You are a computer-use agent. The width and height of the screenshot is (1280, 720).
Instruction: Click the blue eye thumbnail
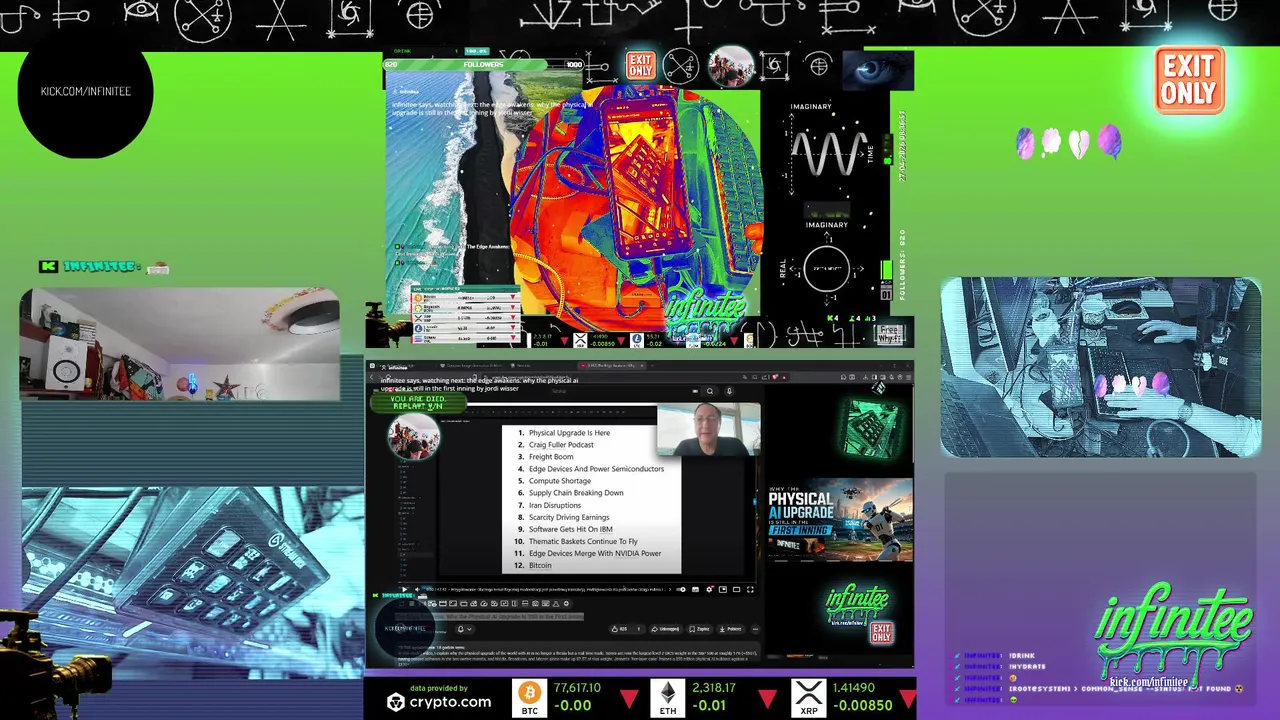[x=877, y=70]
